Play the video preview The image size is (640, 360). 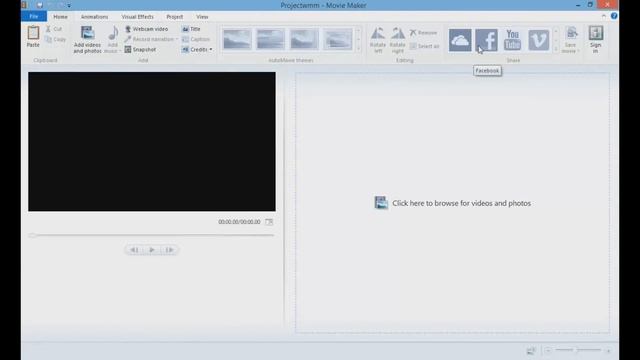point(152,249)
